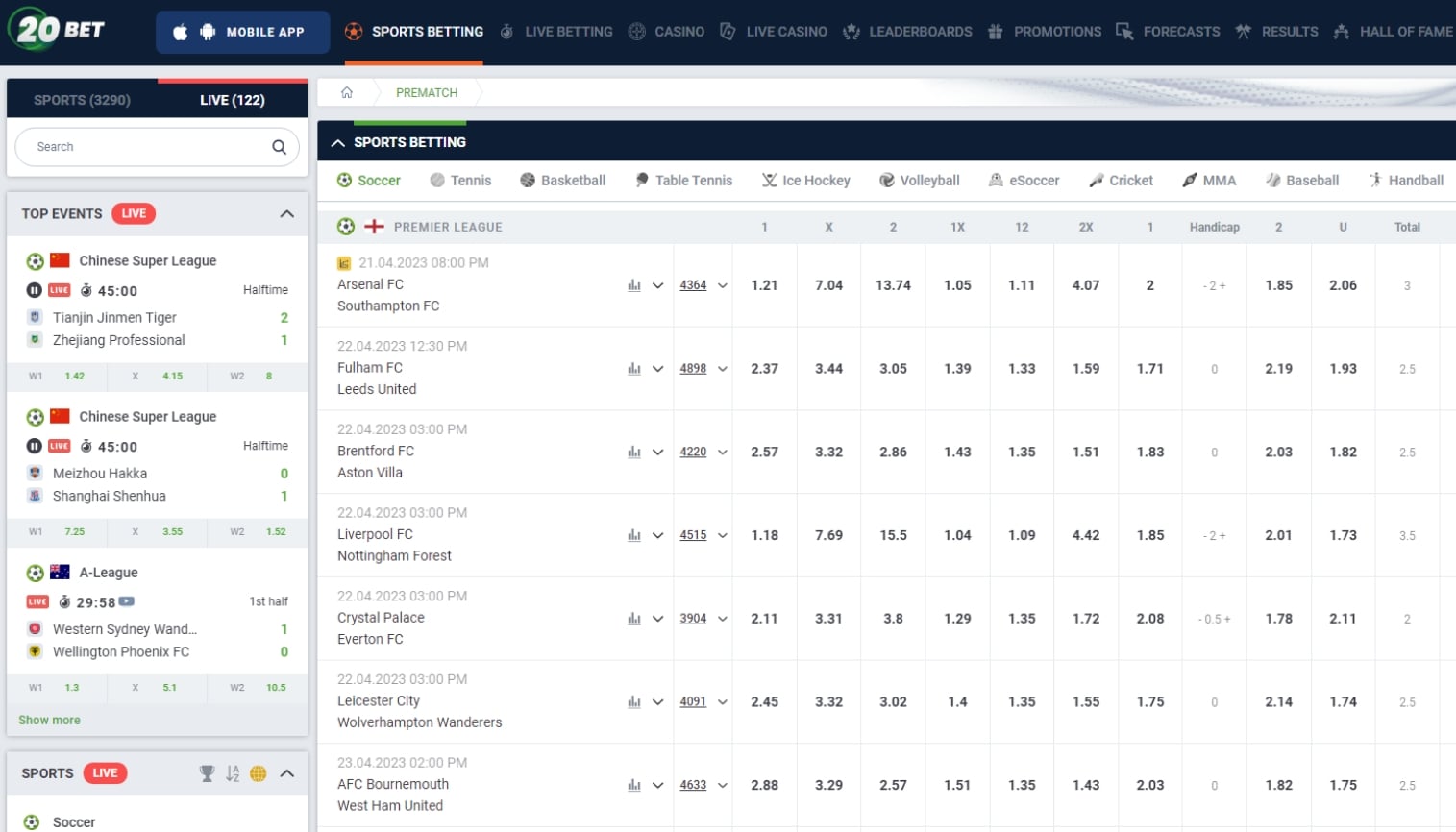Viewport: 1456px width, 832px height.
Task: Collapse the left Sports Live panel
Action: point(286,773)
